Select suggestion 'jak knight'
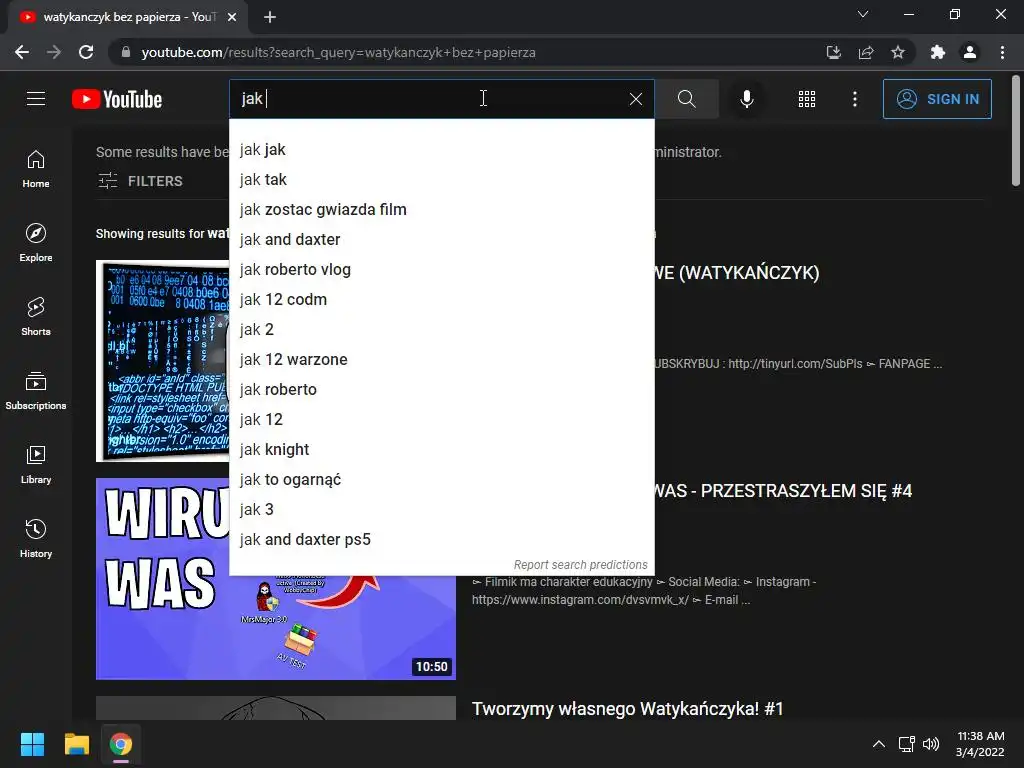 (x=442, y=450)
